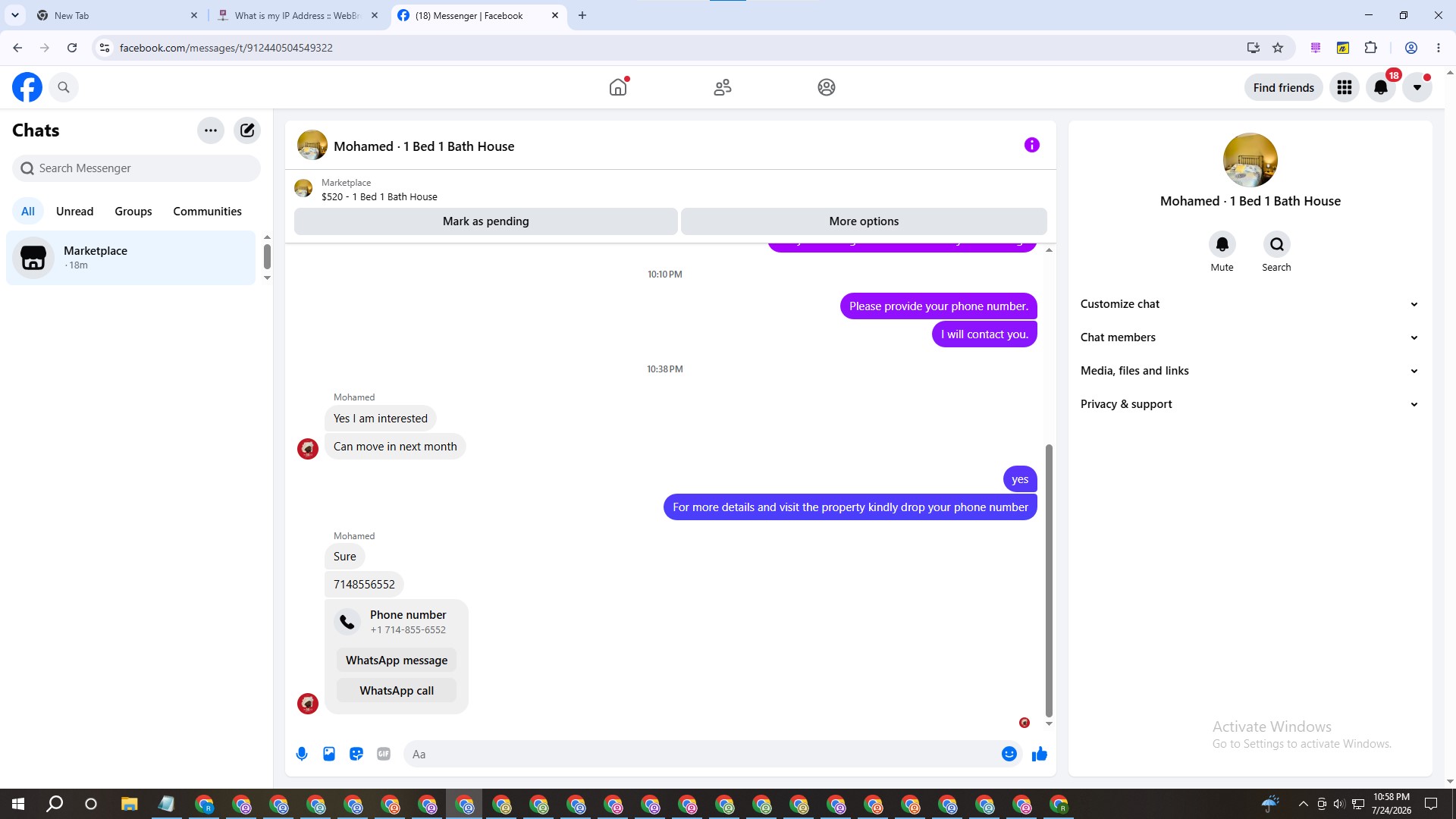Go to the Home feed icon
Screen dimensions: 1456x819
point(618,87)
